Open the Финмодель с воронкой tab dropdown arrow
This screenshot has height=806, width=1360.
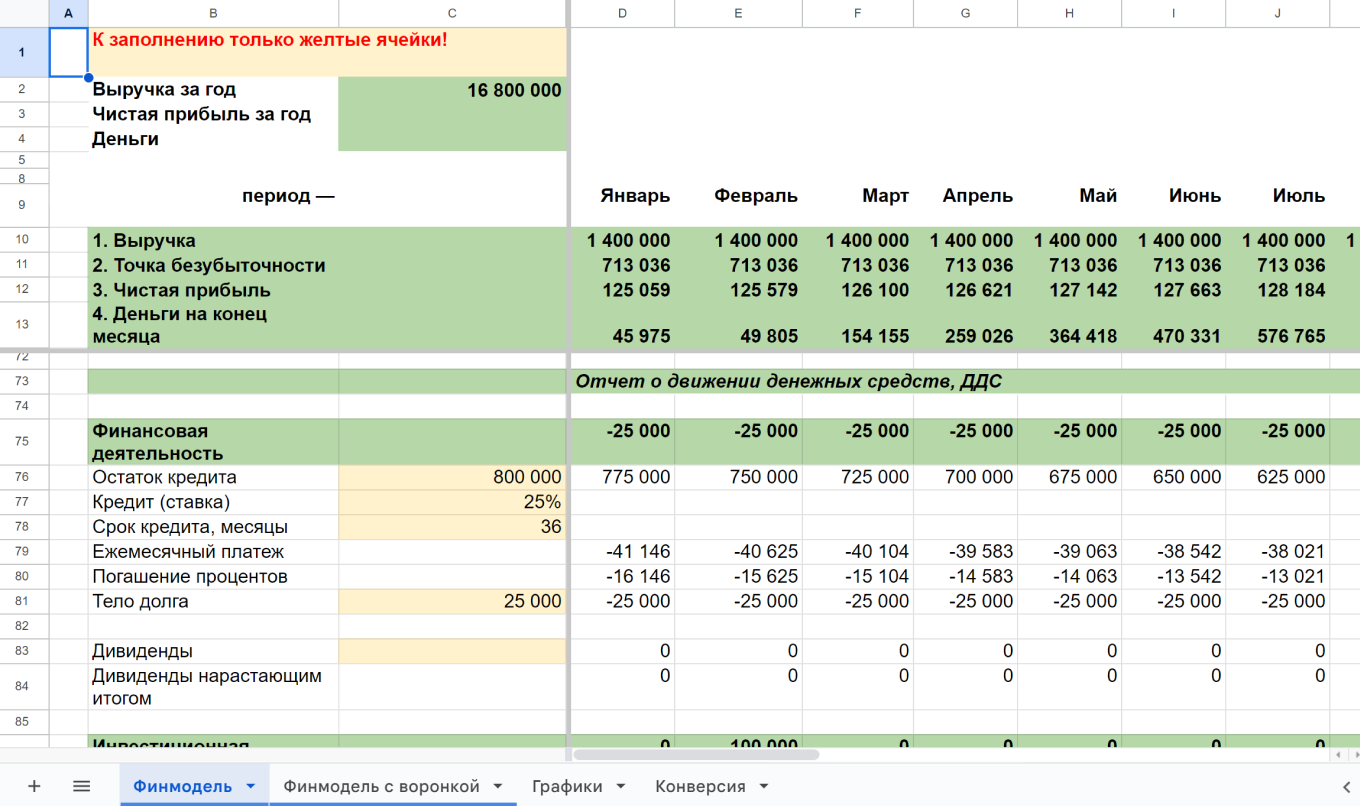498,787
